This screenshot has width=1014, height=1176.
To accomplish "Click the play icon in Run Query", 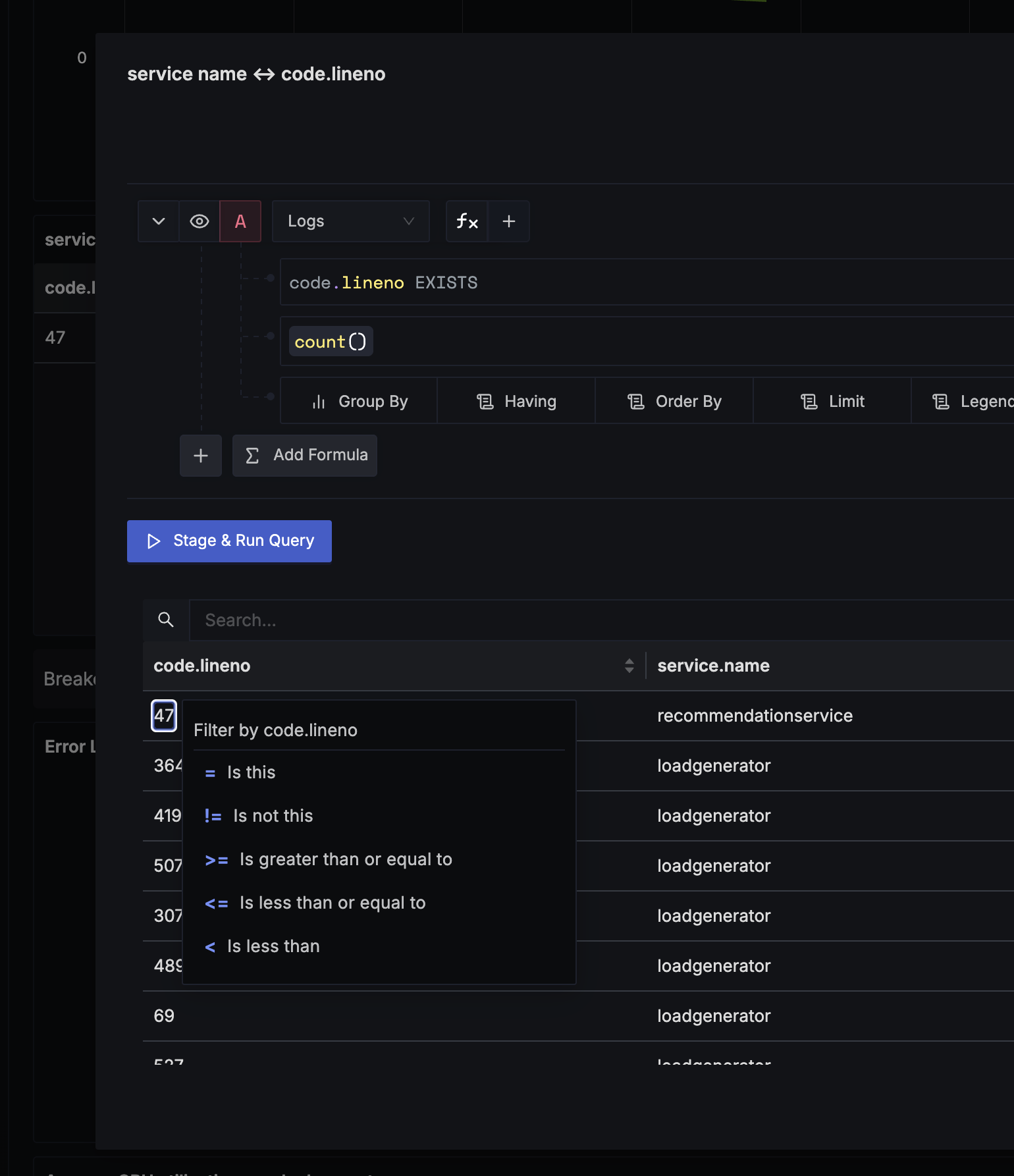I will 154,541.
